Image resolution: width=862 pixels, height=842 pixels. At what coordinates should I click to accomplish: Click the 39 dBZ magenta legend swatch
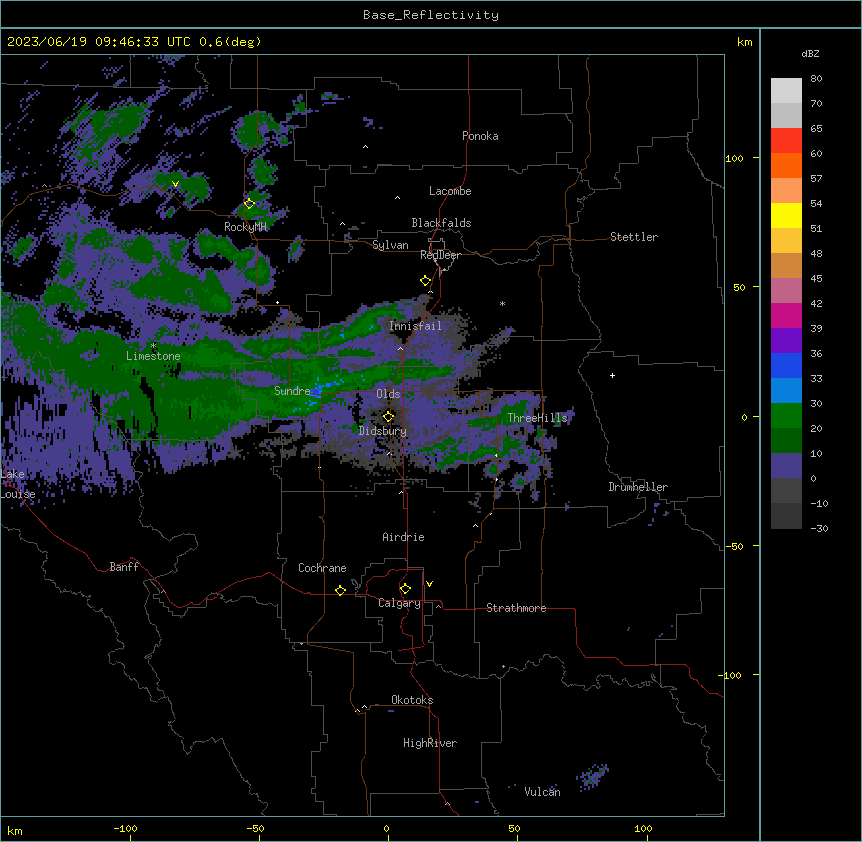pos(786,316)
